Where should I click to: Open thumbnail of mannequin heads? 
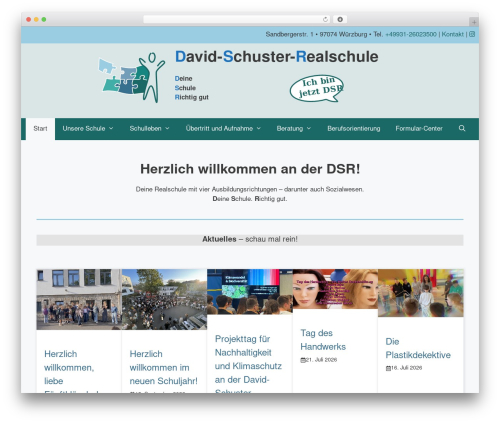click(335, 289)
